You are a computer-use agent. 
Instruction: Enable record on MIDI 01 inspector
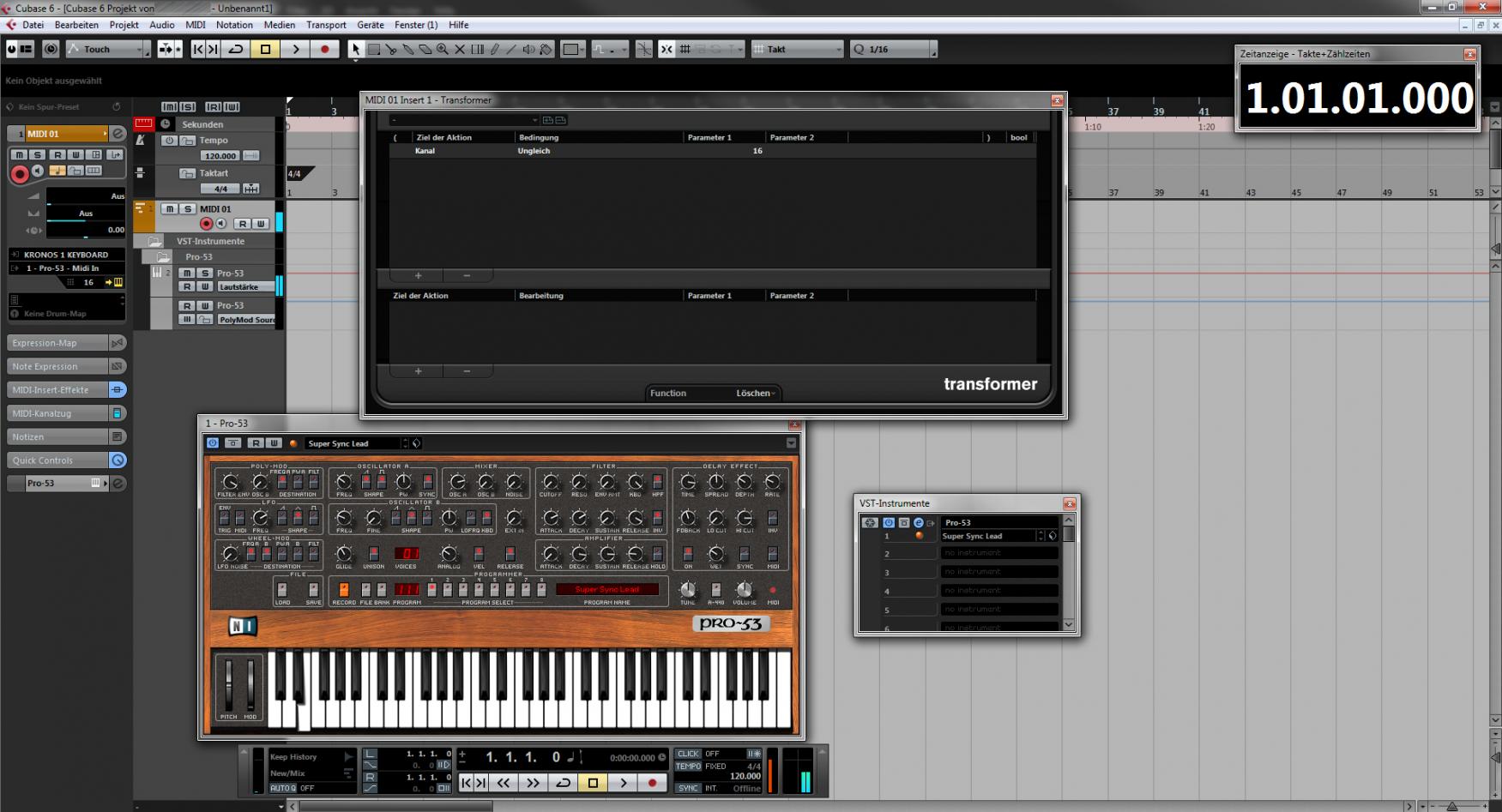tap(19, 174)
